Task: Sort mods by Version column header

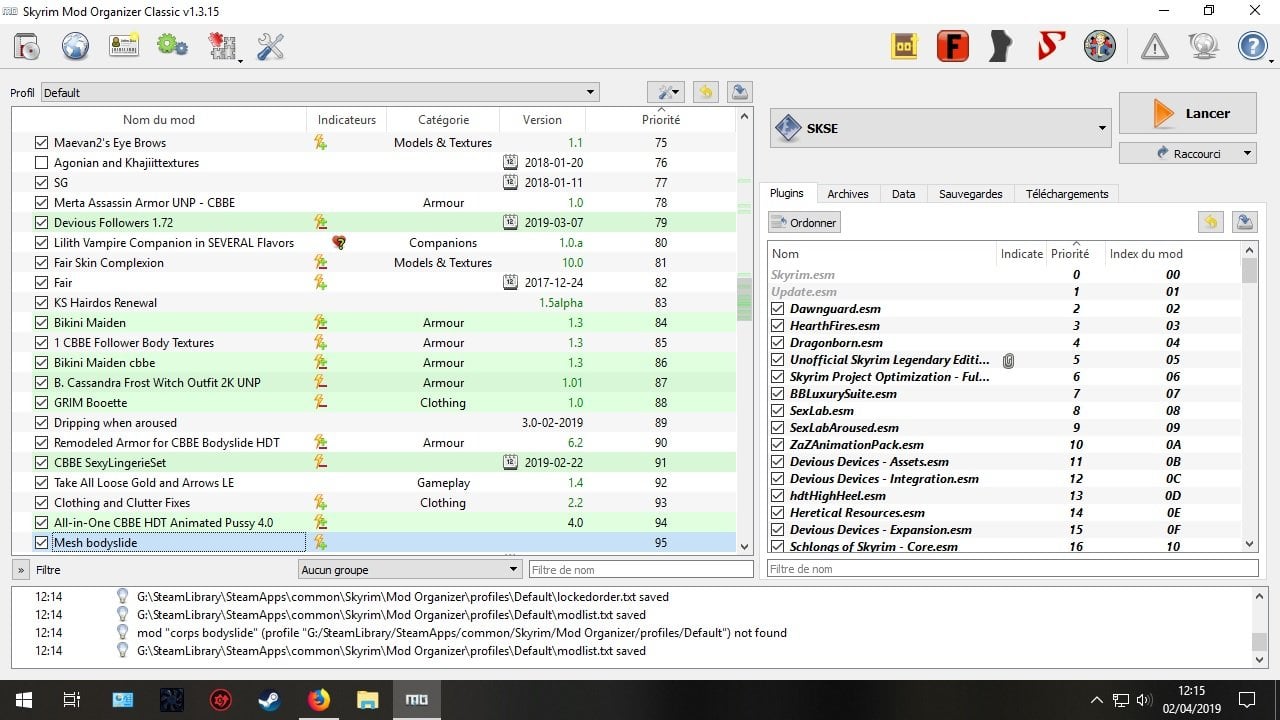Action: (x=542, y=119)
